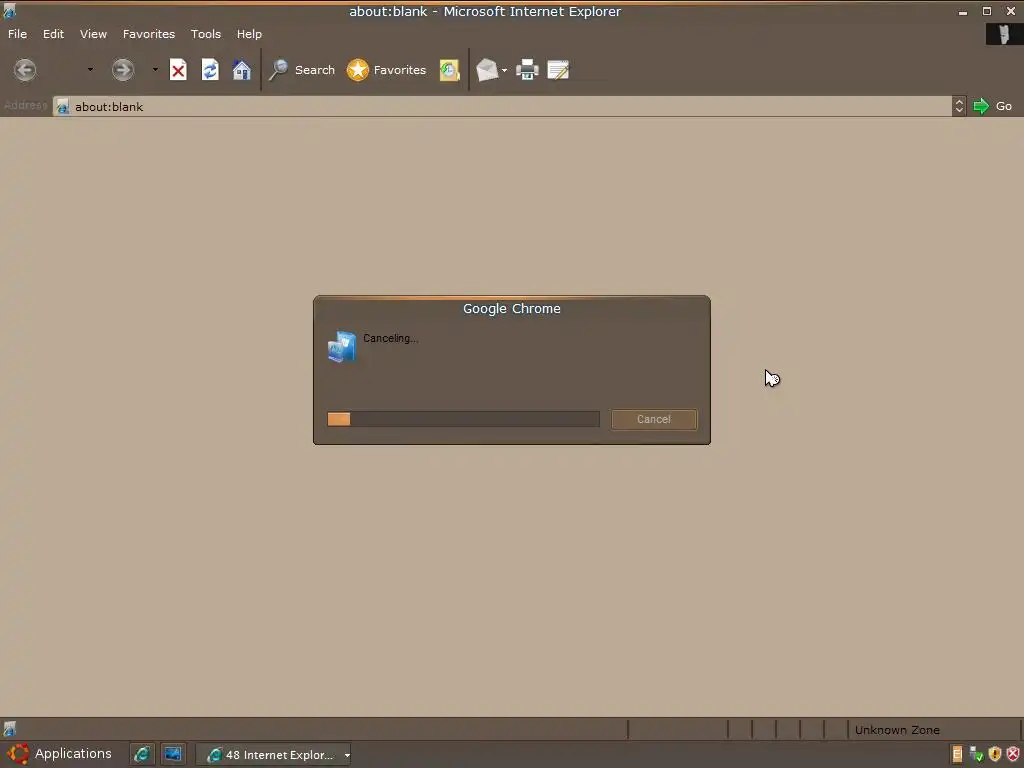Open the Help menu
Image resolution: width=1024 pixels, height=768 pixels.
(249, 34)
